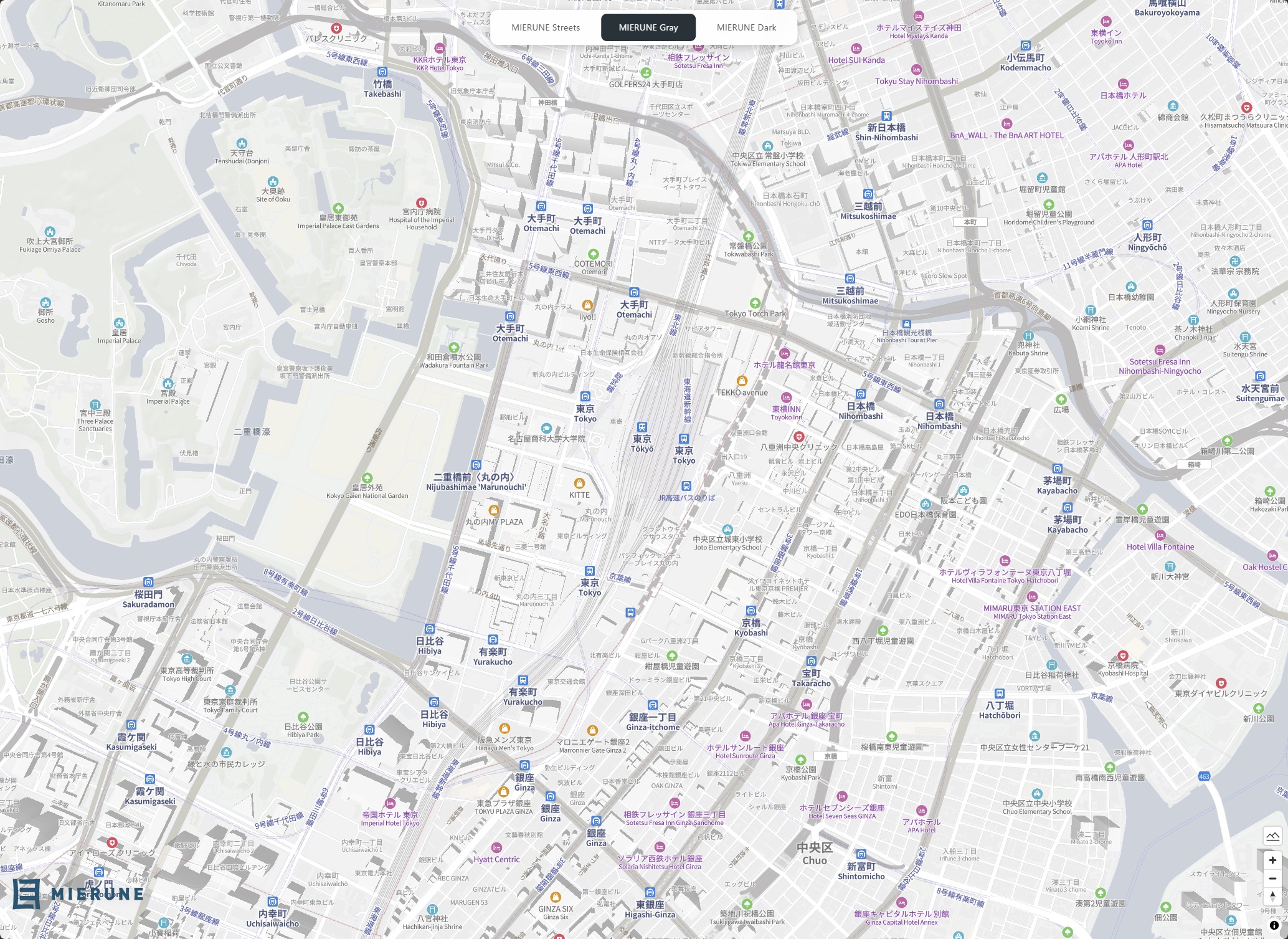Select the MIERUNE Dark style tab

pos(746,27)
